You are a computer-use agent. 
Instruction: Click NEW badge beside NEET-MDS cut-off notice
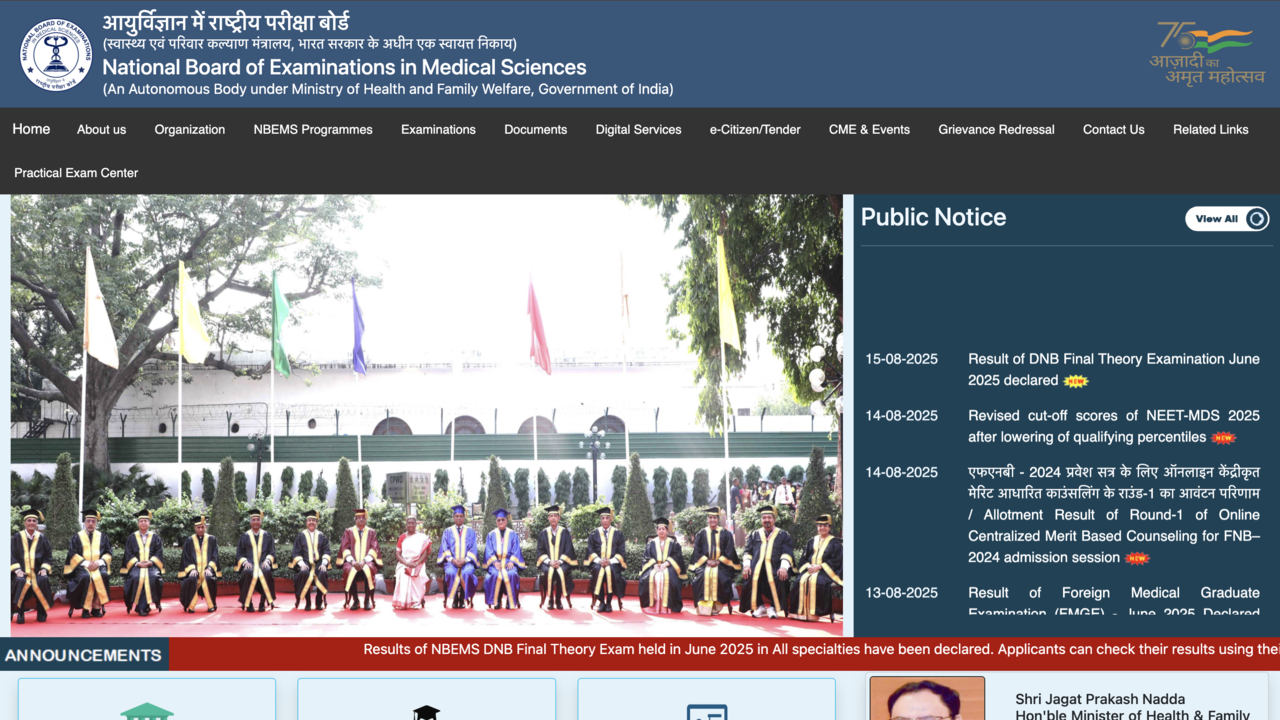(x=1223, y=438)
